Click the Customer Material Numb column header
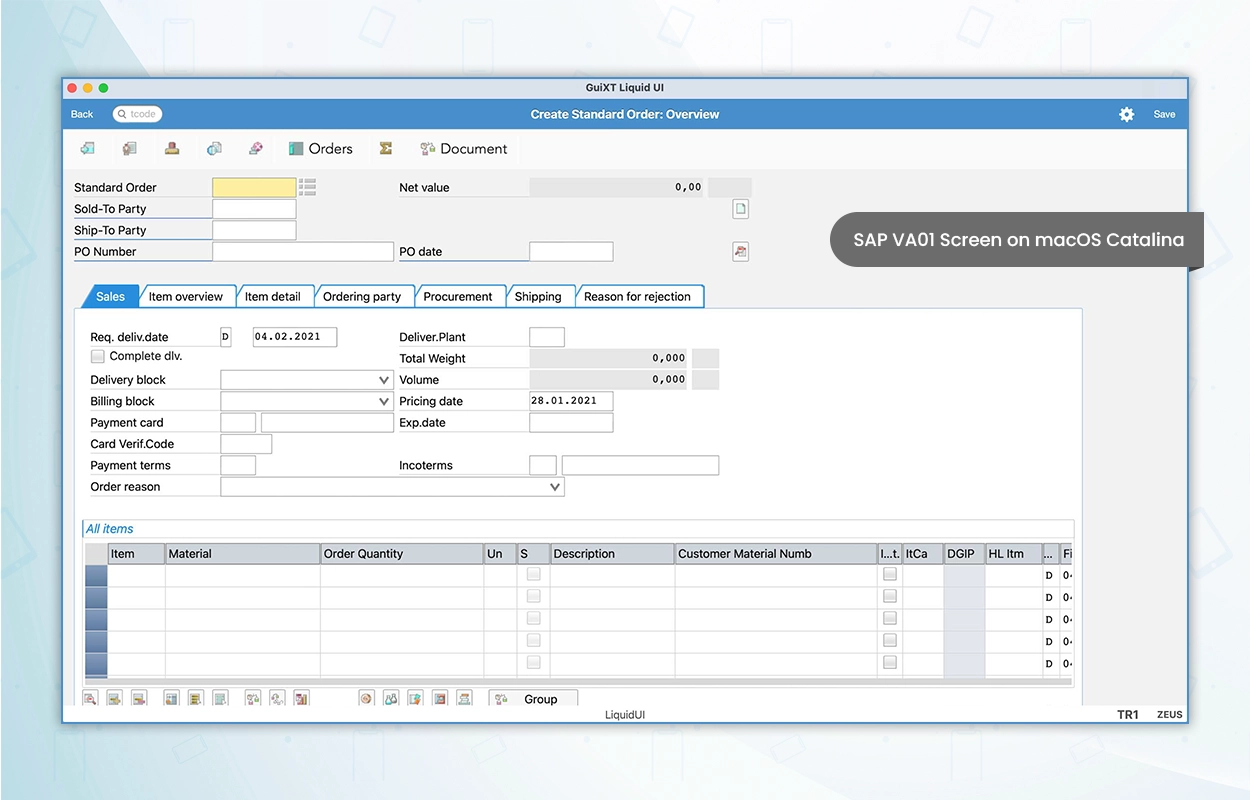 coord(776,553)
